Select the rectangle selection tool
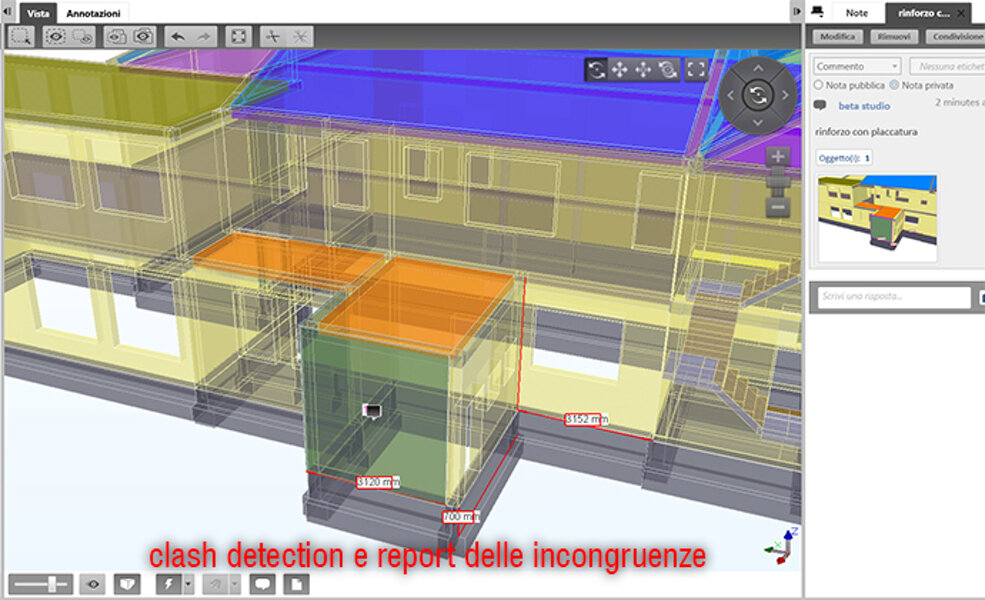 (x=21, y=36)
